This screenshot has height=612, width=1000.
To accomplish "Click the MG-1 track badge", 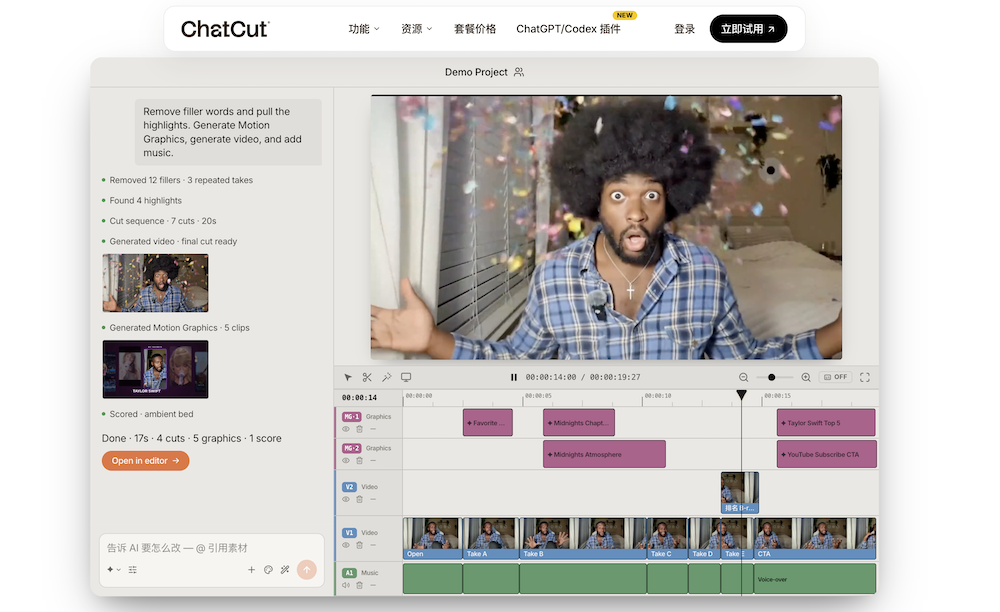I will click(x=351, y=416).
